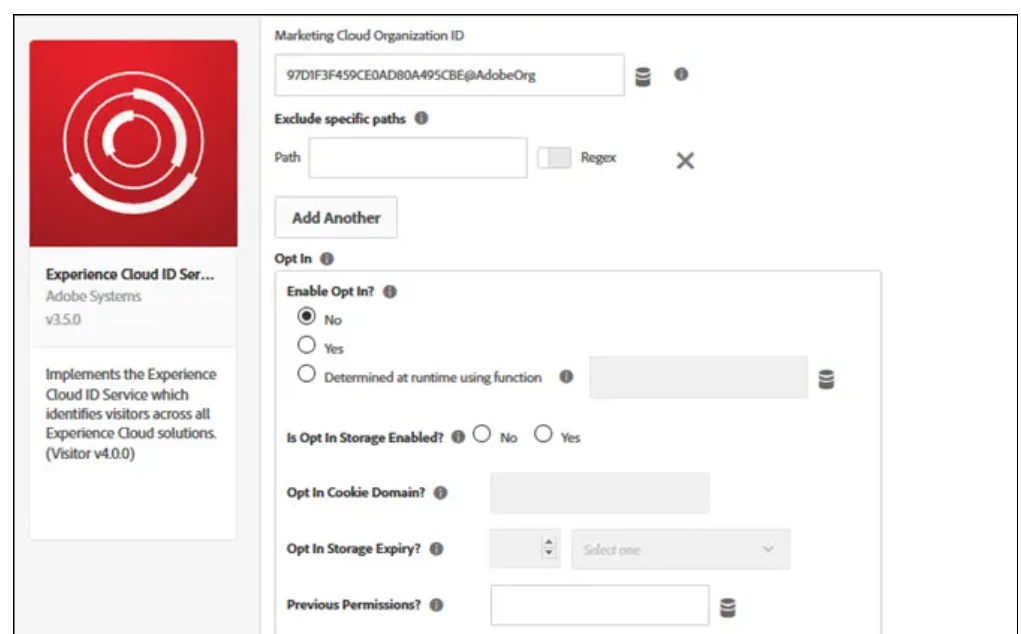Show info for Is Opt In Storage Enabled?
The image size is (1021, 634).
(x=458, y=437)
